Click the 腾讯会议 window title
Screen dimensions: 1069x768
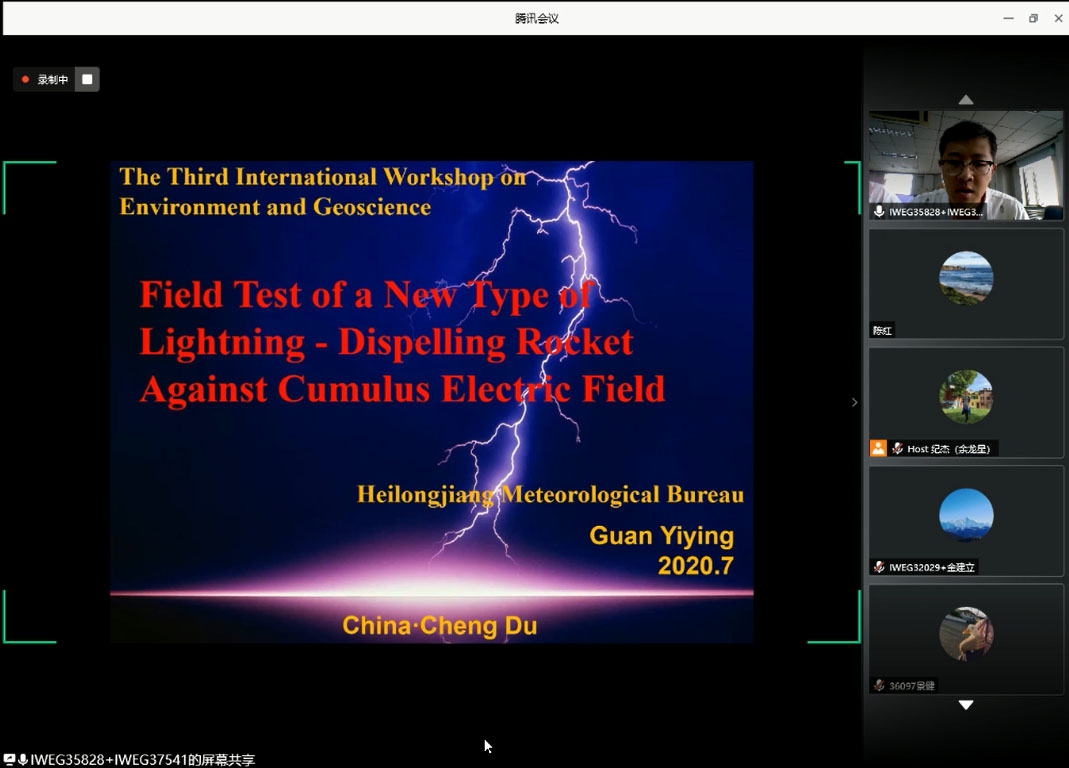[x=537, y=18]
